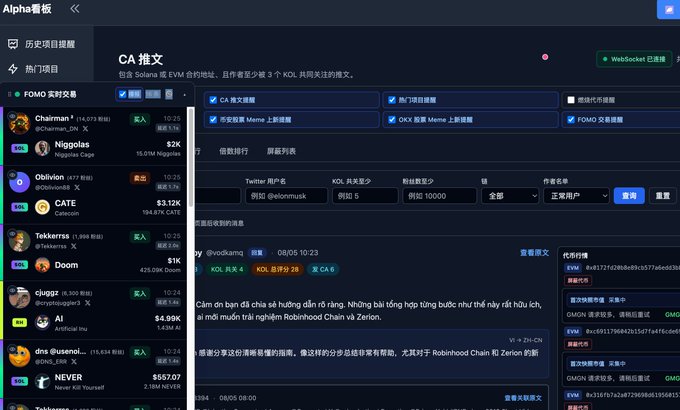Click SOL chain badge beside NEVER
Image resolution: width=680 pixels, height=410 pixels.
20,381
